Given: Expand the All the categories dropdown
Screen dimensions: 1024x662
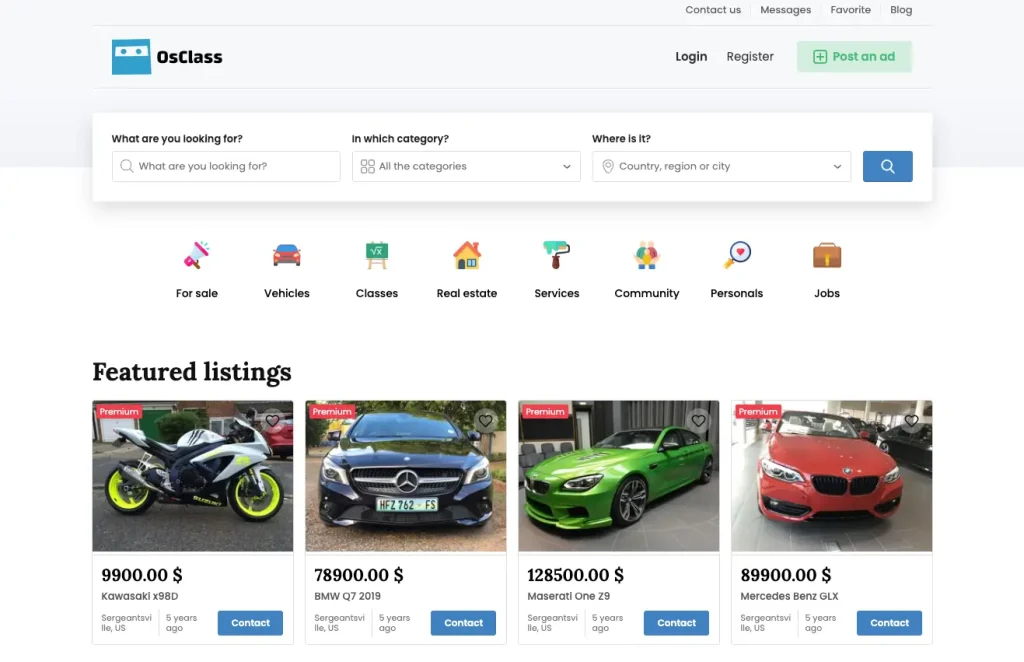Looking at the screenshot, I should coord(466,166).
